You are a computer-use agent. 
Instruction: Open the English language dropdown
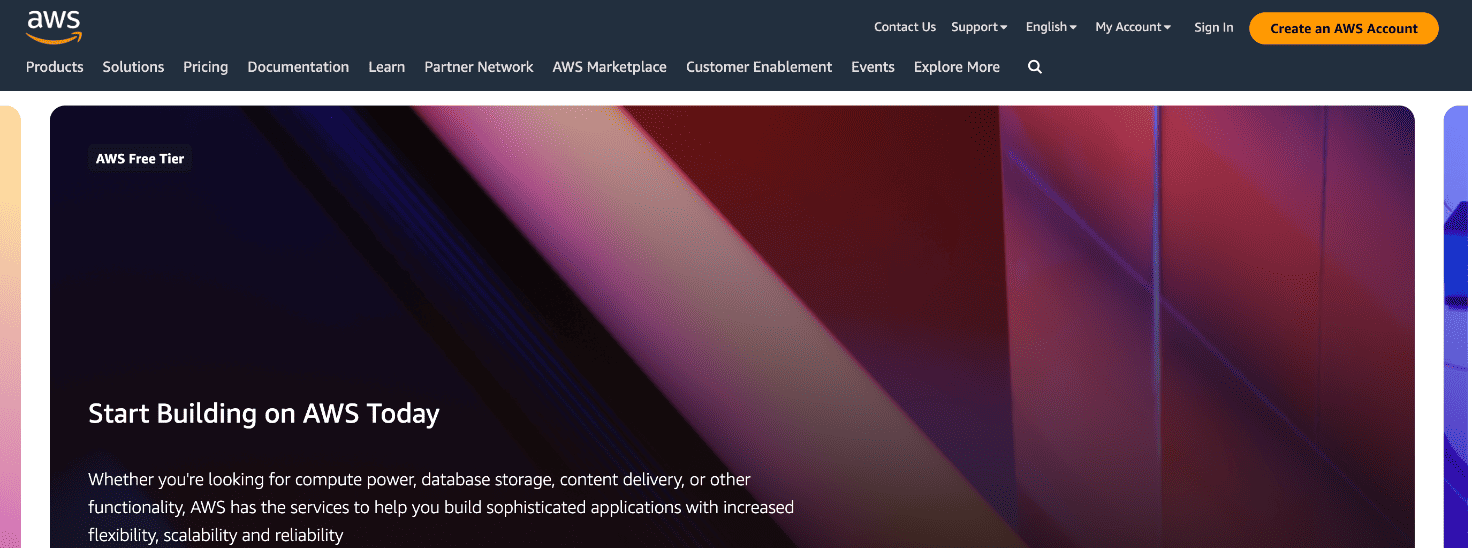click(x=1051, y=27)
